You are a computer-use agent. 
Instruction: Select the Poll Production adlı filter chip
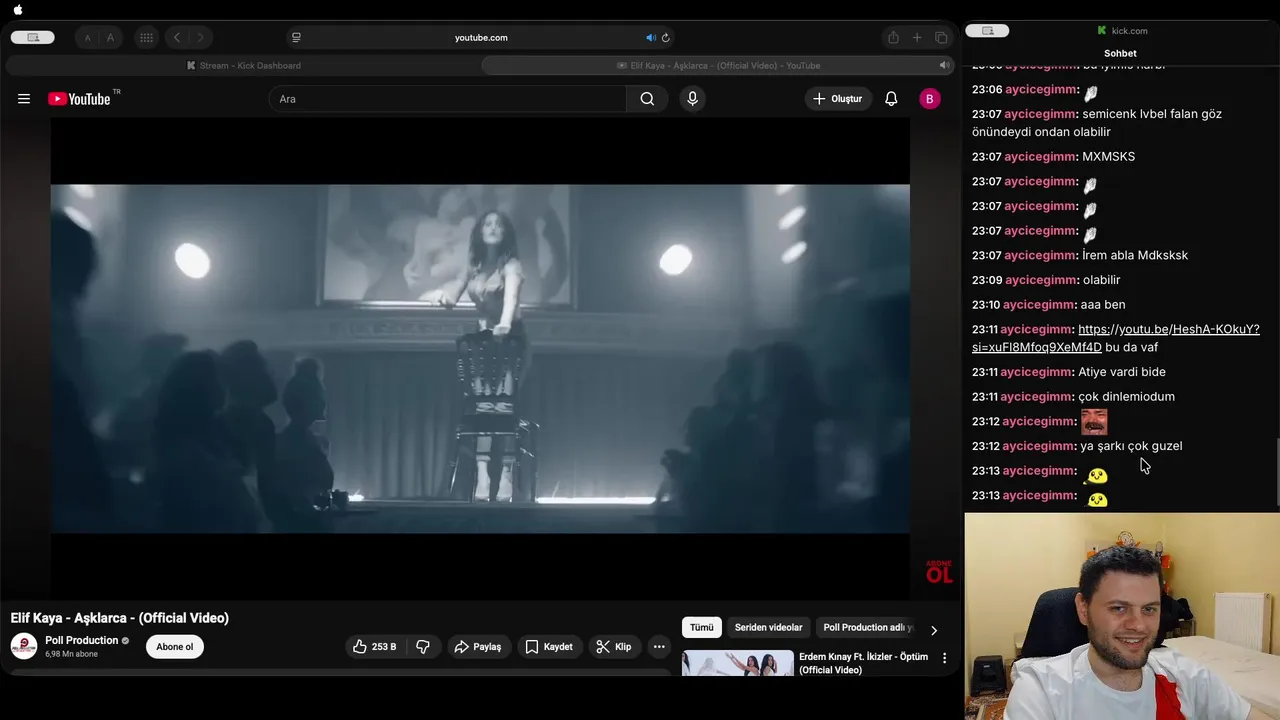[868, 627]
